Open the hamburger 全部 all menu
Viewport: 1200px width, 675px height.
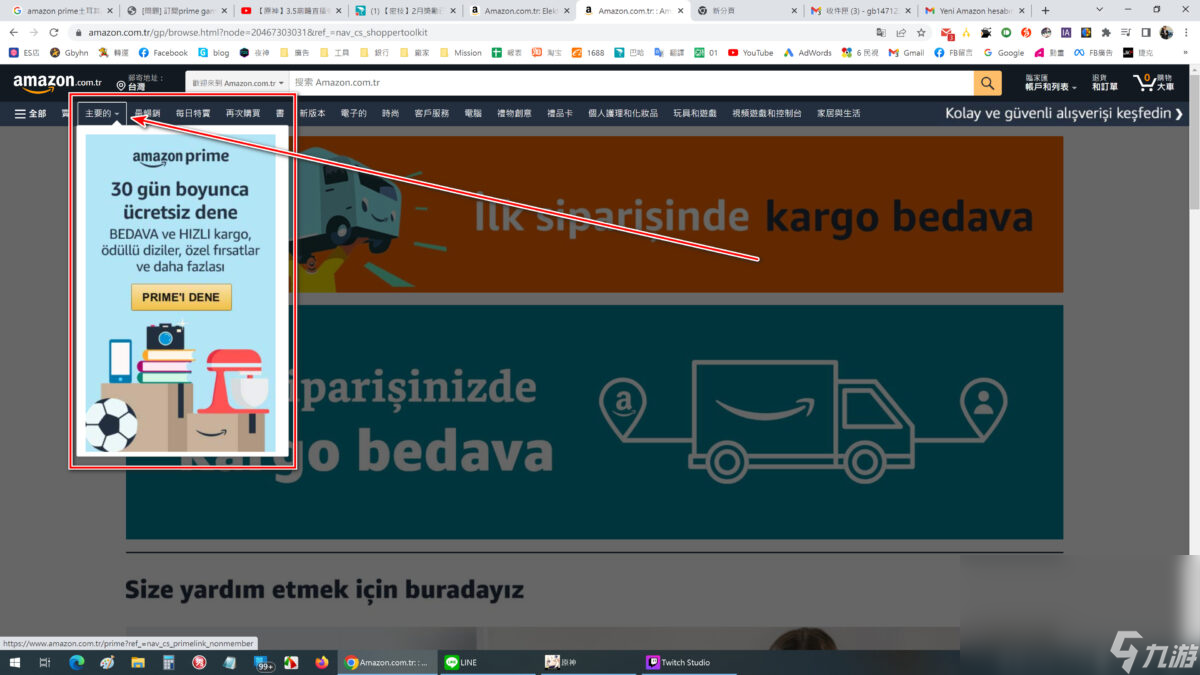30,113
